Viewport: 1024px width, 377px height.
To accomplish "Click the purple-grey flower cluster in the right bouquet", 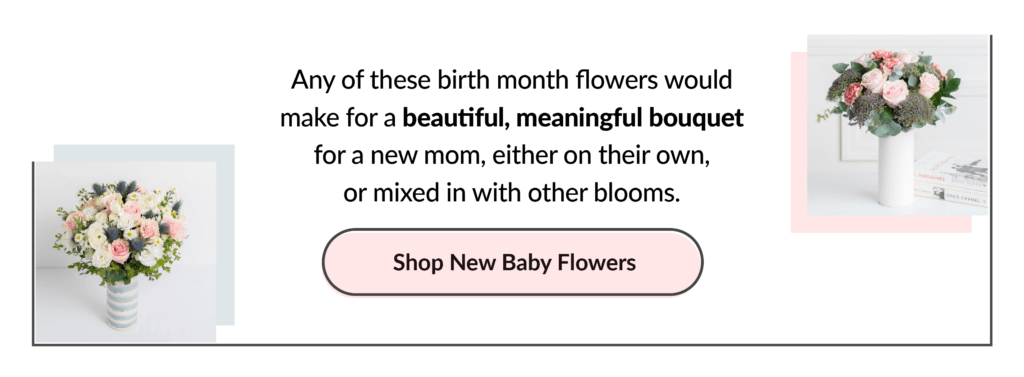I will click(x=914, y=110).
